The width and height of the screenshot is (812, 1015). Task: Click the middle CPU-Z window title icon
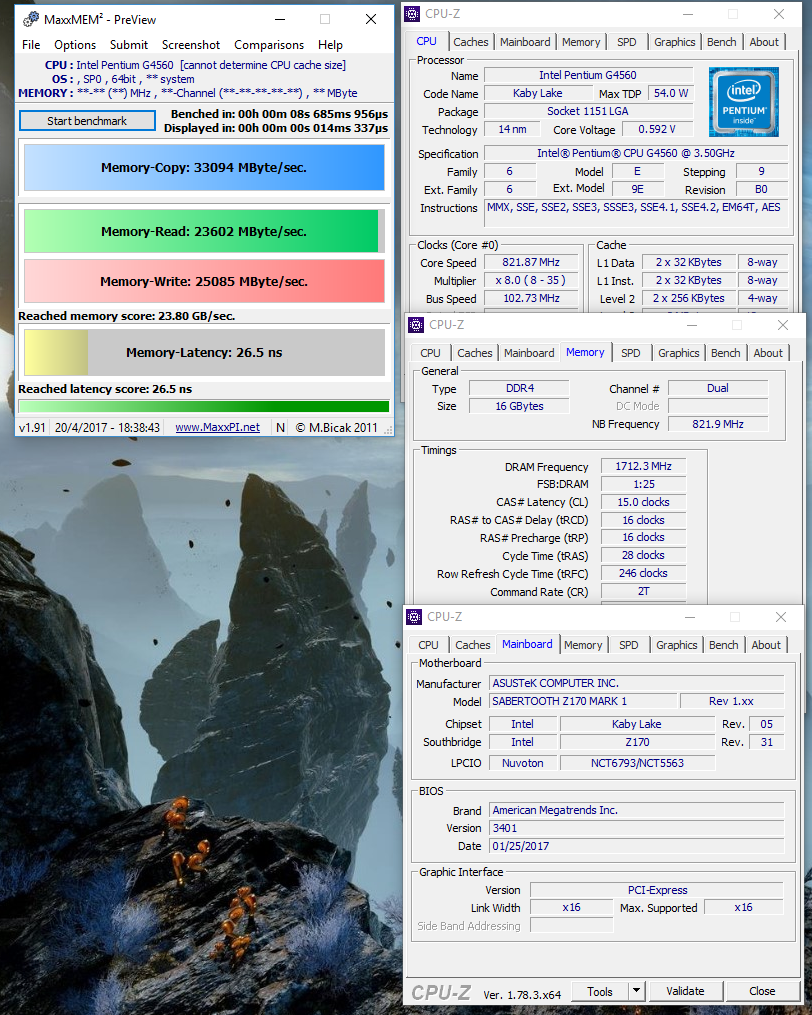click(x=416, y=324)
